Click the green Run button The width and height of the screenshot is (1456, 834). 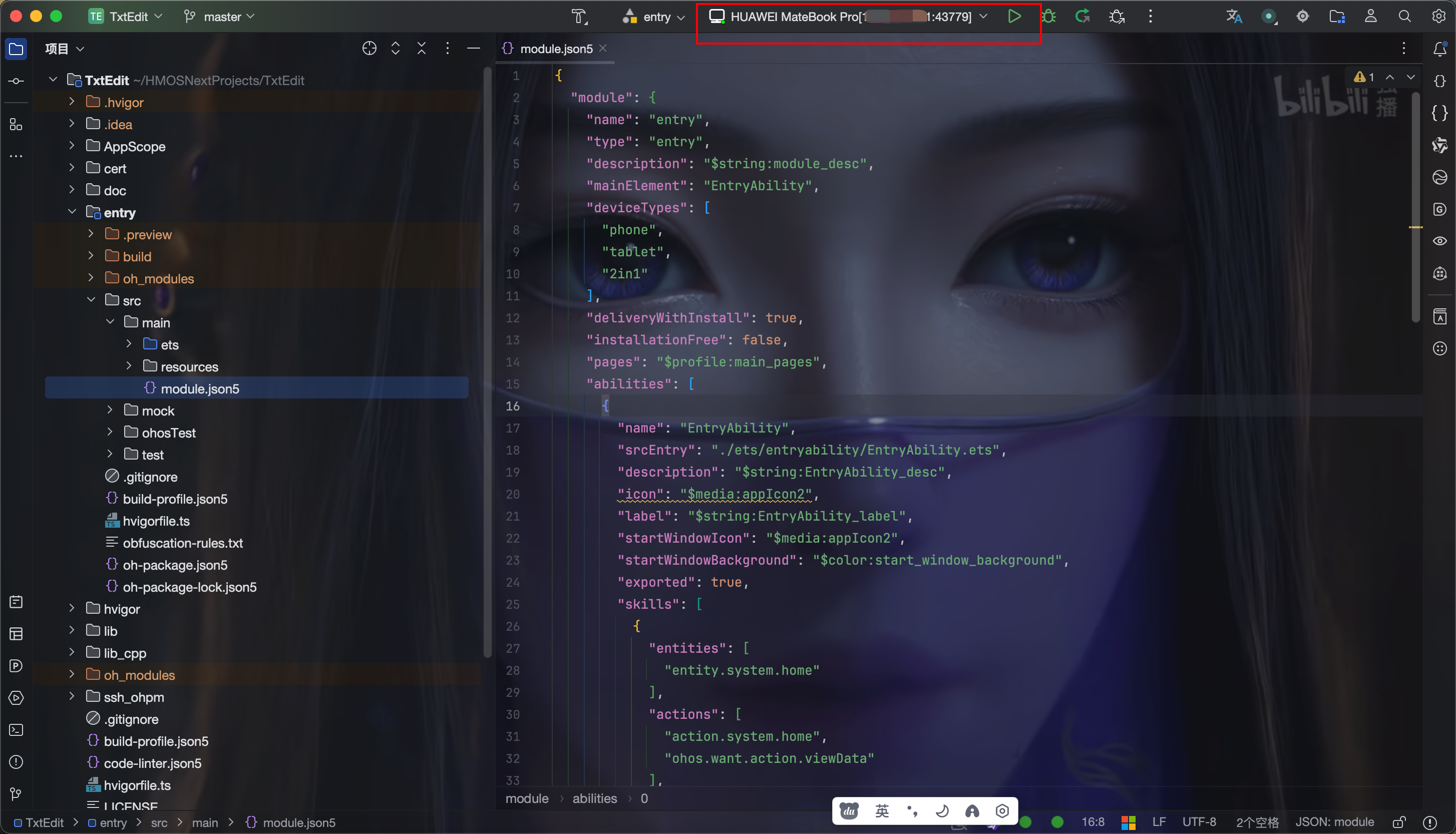(1014, 16)
